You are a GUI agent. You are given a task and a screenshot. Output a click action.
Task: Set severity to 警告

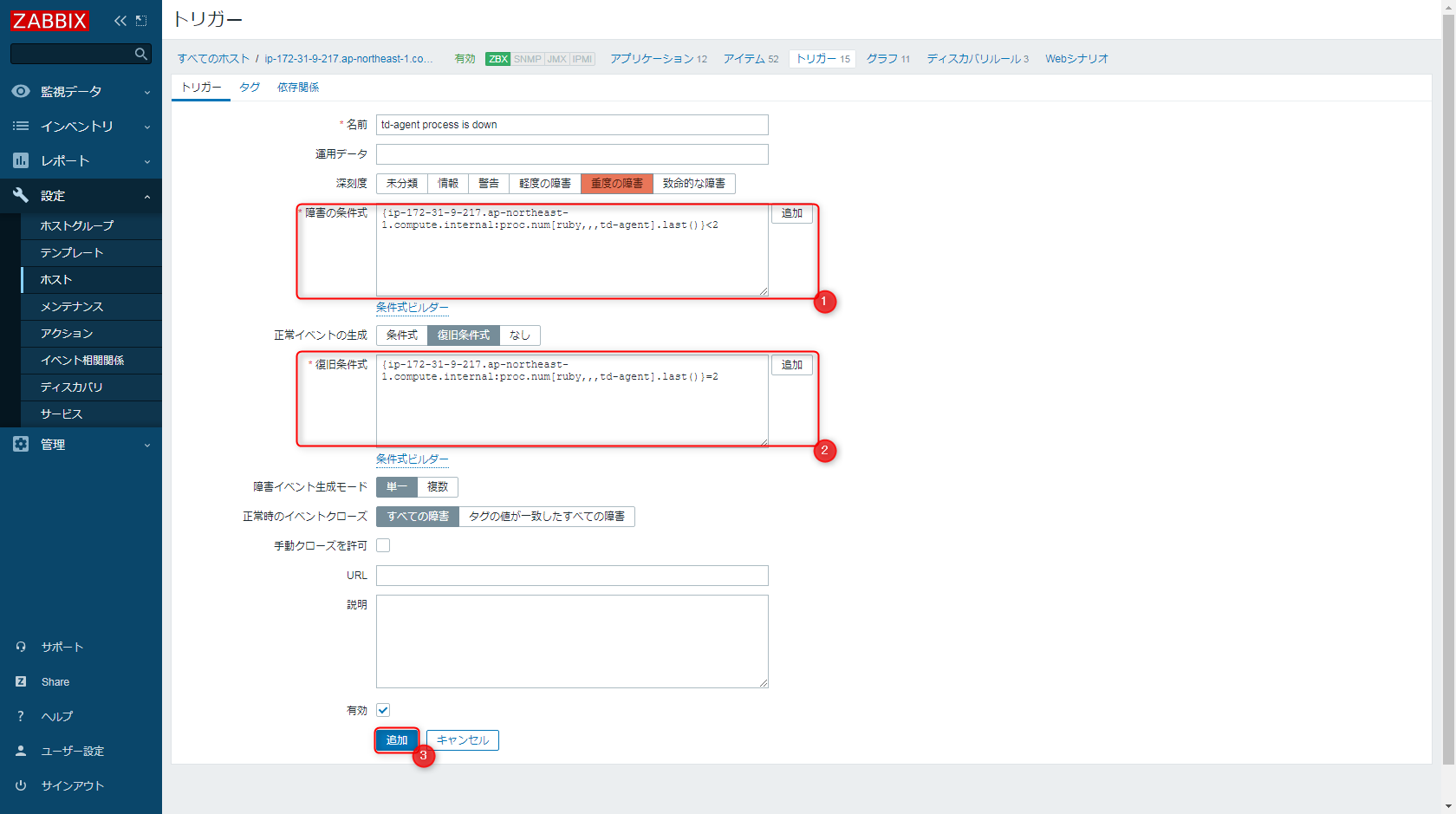point(489,184)
